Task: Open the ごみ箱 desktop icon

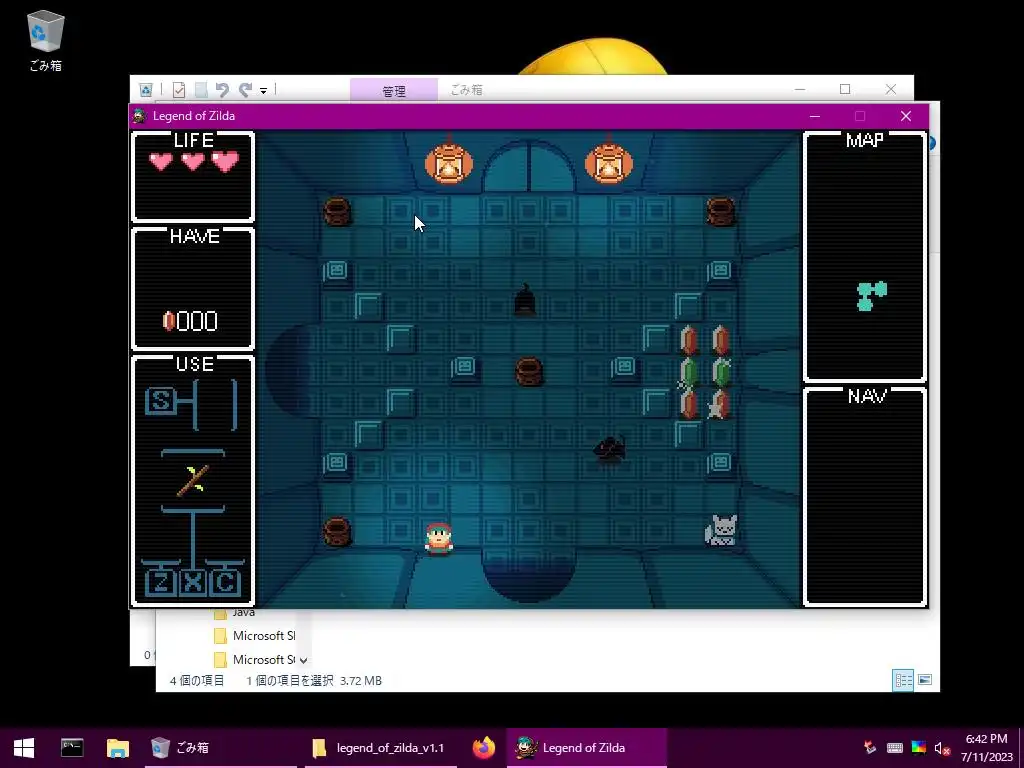Action: (x=46, y=40)
